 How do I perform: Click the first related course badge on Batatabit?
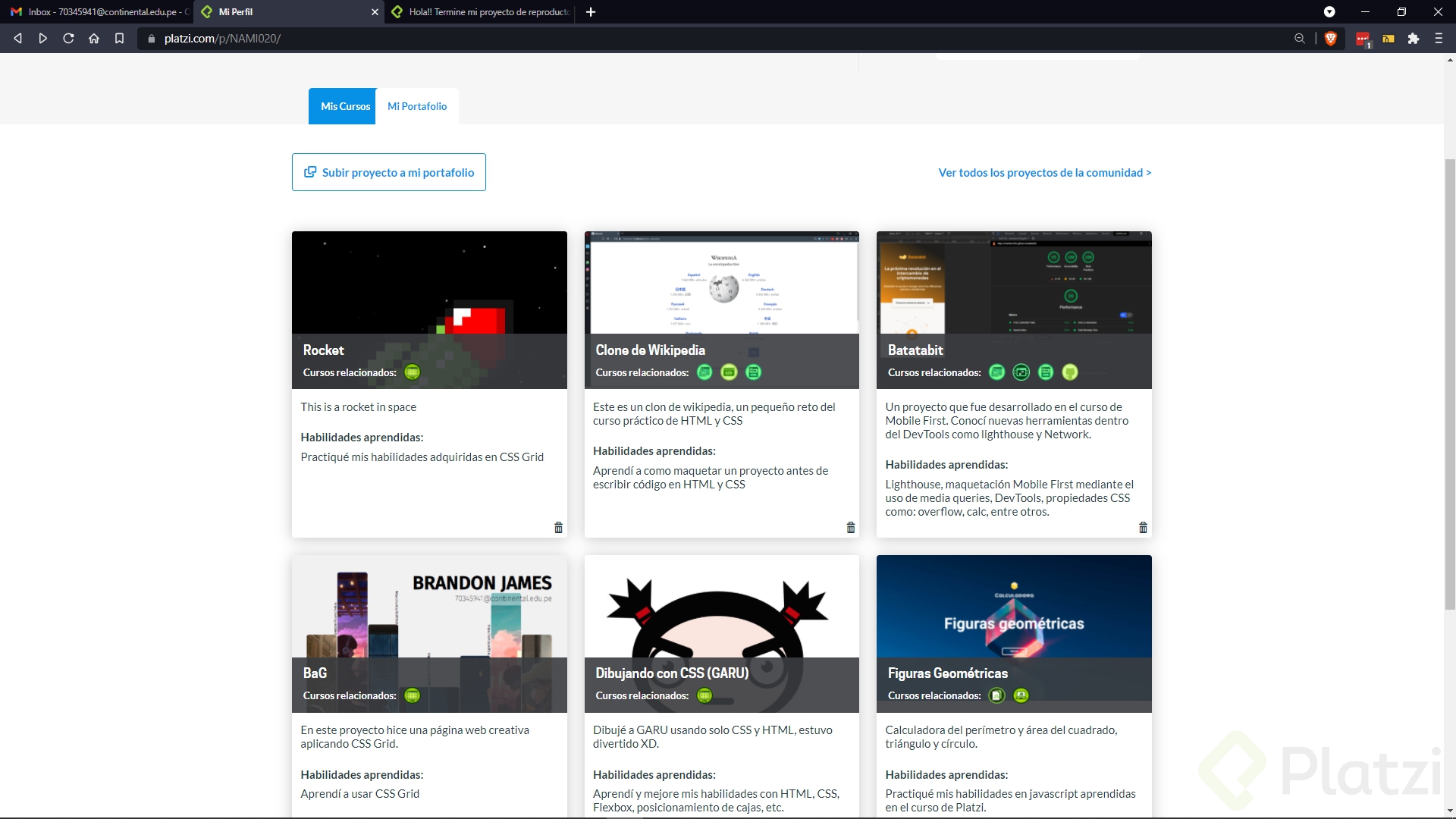(x=997, y=372)
